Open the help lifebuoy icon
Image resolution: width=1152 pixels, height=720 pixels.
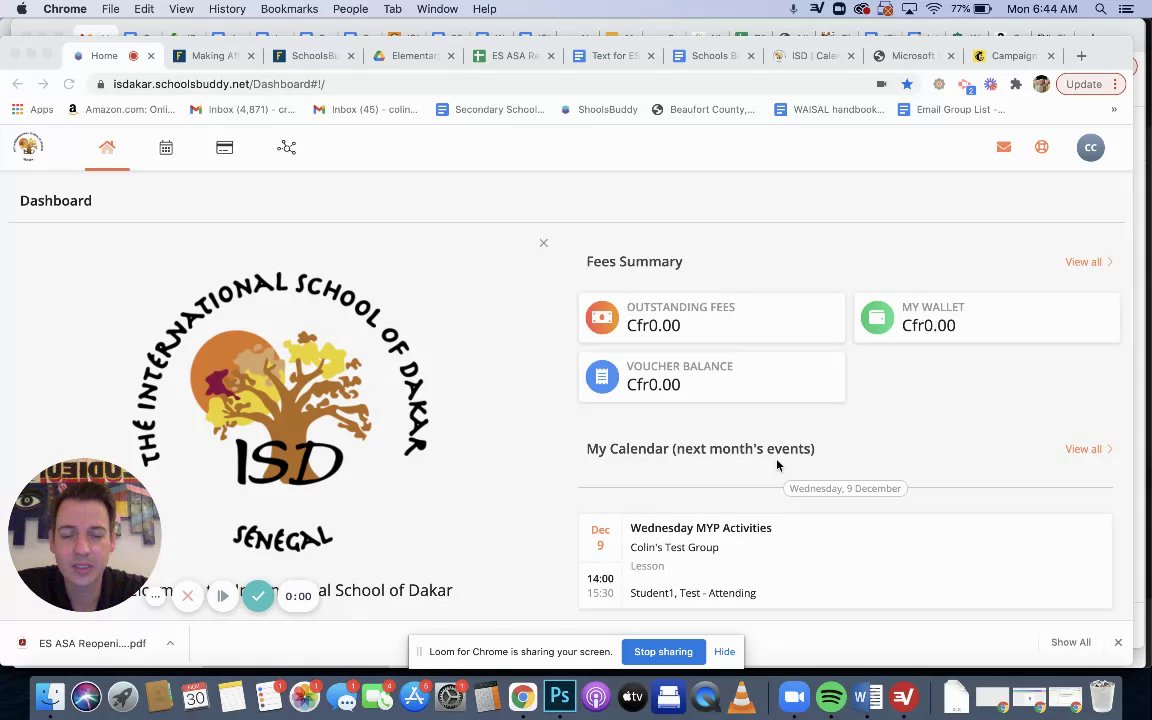click(1042, 147)
